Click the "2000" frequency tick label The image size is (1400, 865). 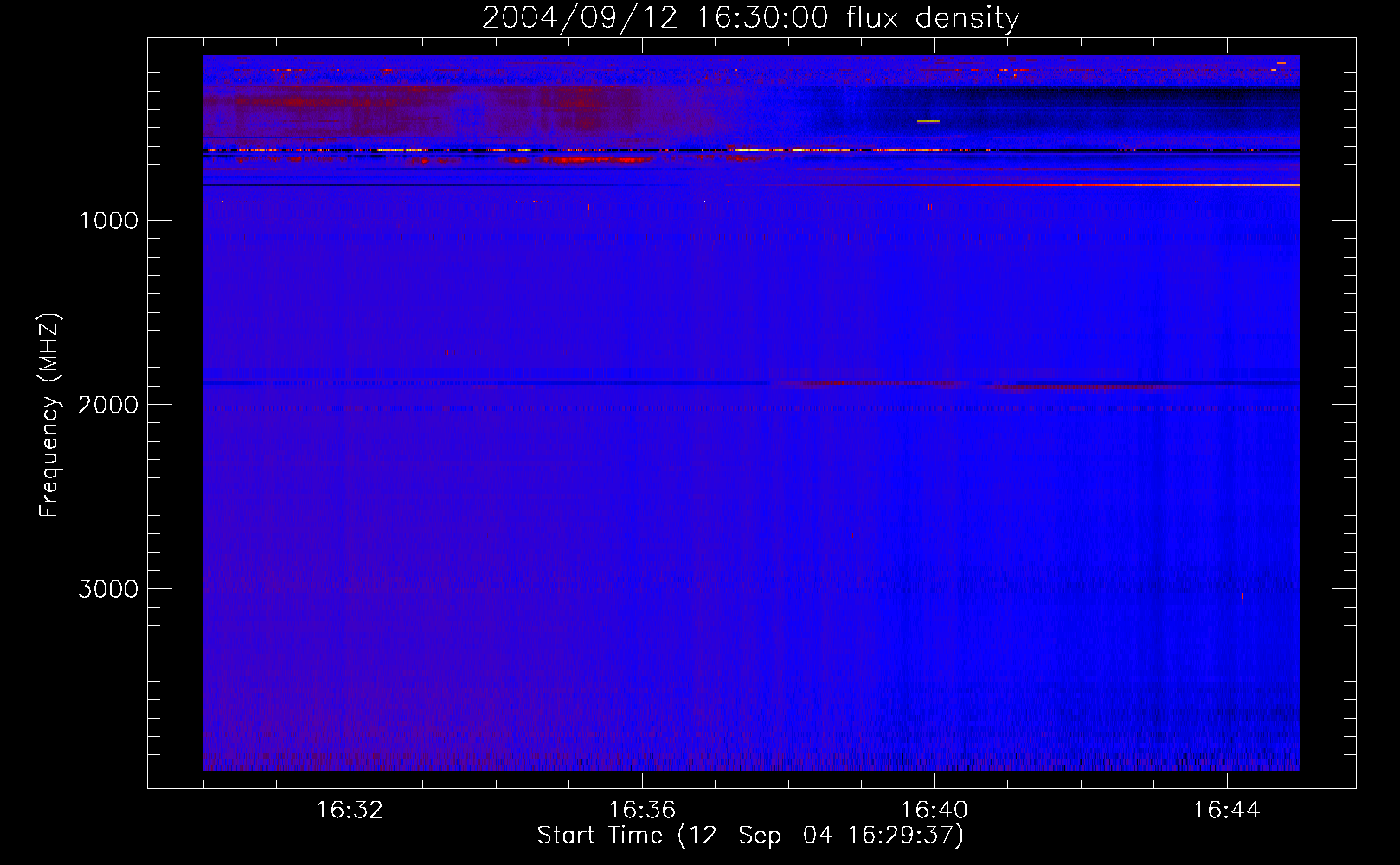[108, 405]
